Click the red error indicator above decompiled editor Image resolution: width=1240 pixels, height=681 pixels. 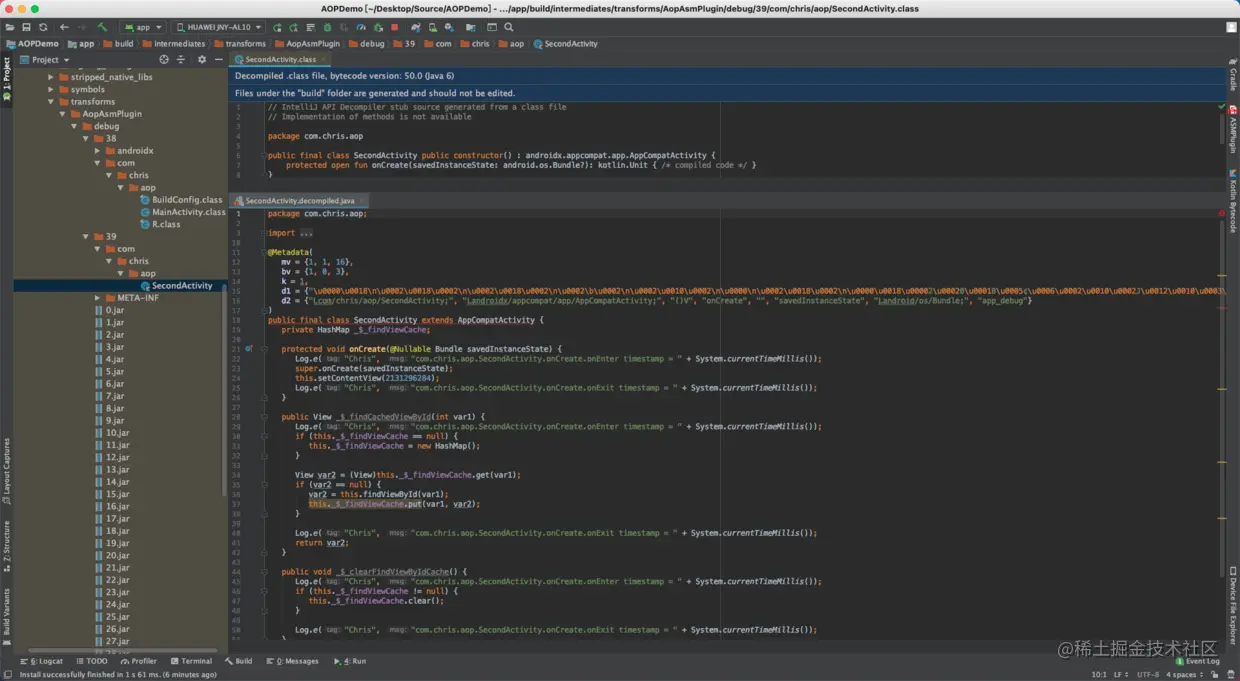click(x=1221, y=213)
